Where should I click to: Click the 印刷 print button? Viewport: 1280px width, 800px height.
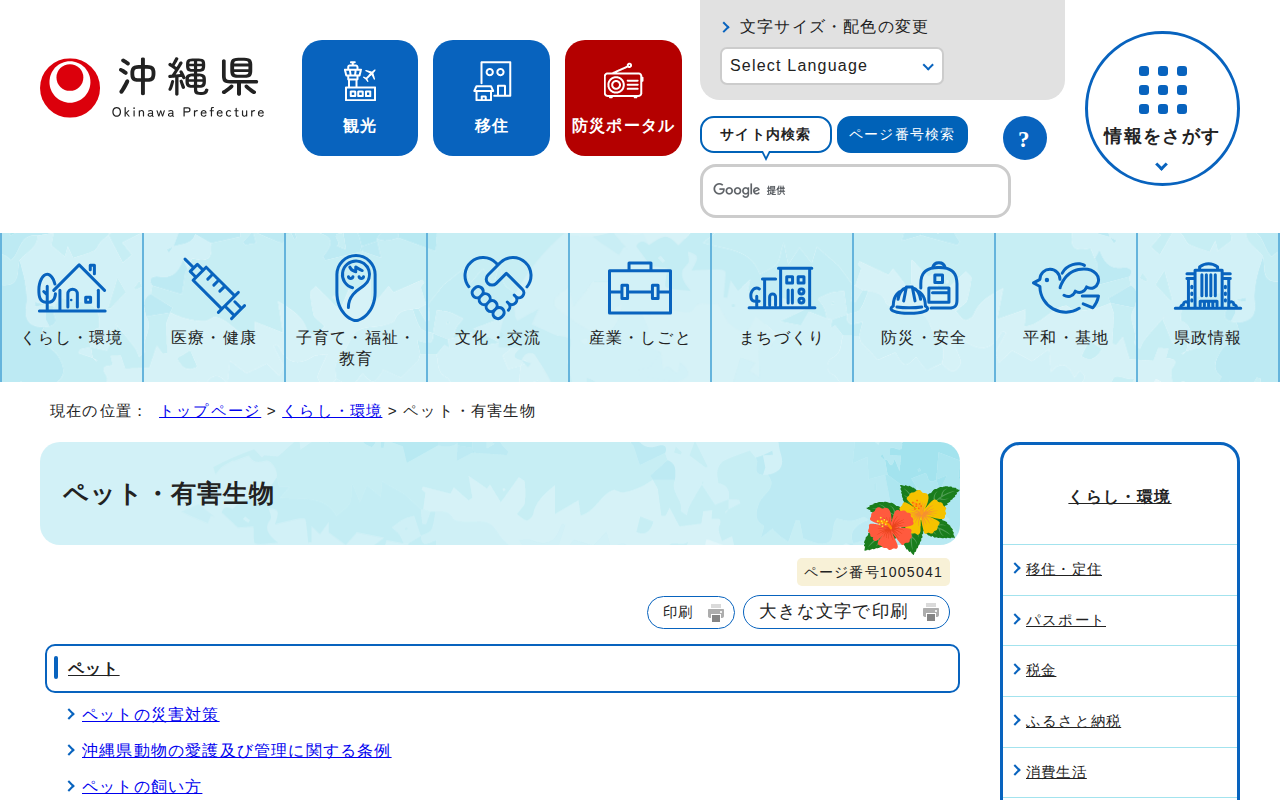(x=691, y=613)
